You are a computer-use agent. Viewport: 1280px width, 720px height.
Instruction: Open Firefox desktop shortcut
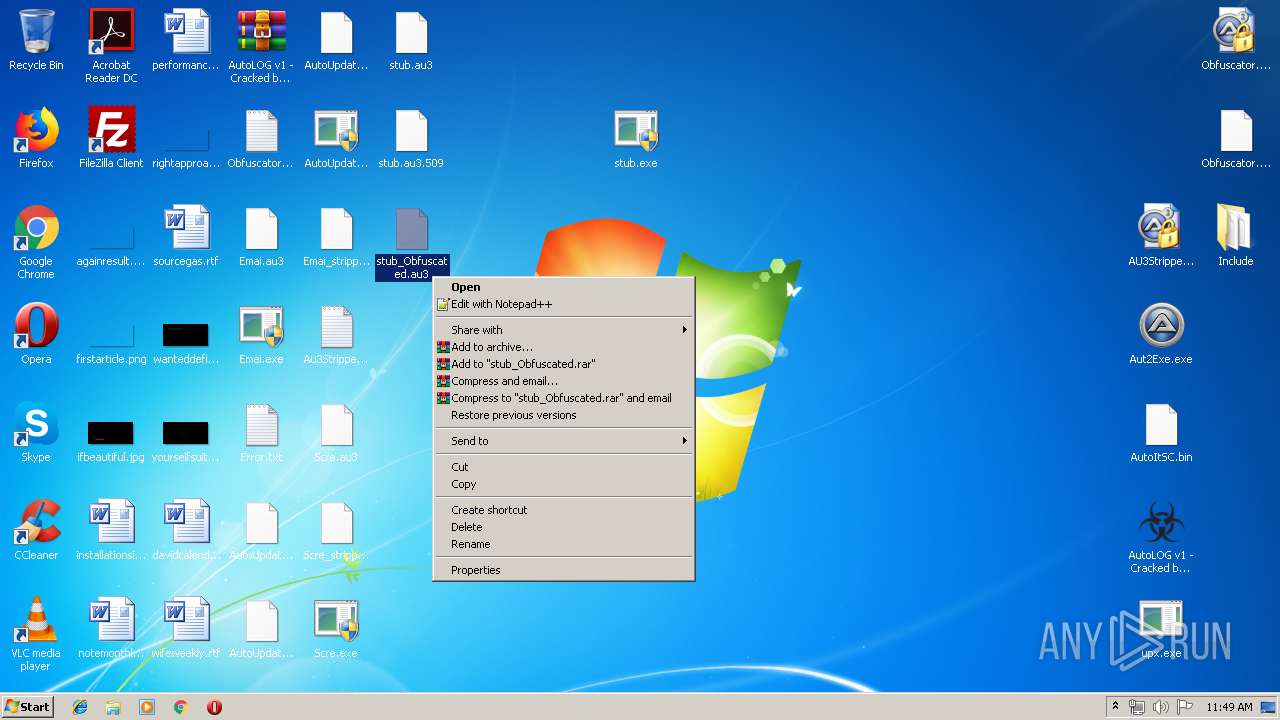tap(36, 138)
